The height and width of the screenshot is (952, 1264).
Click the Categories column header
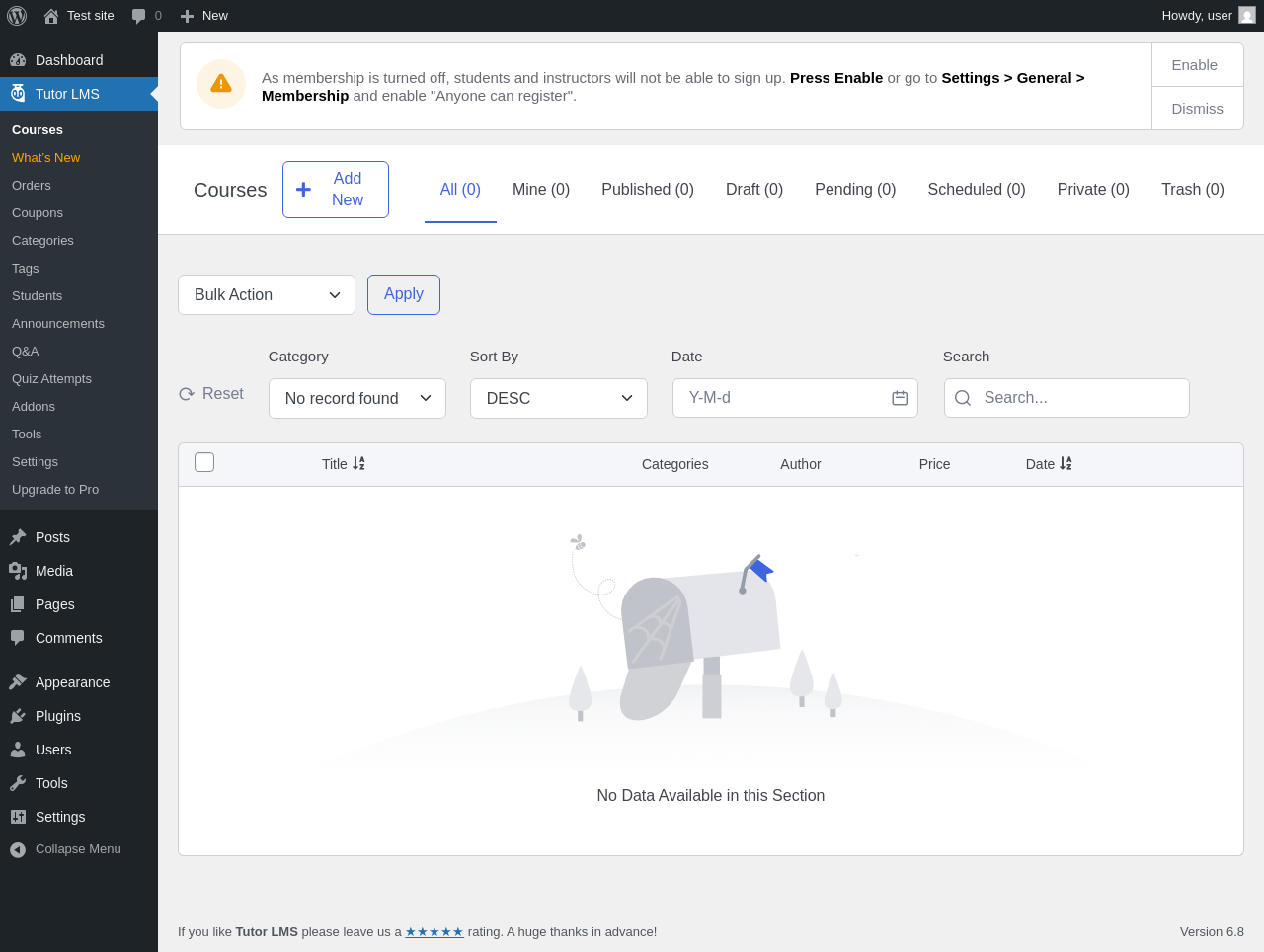click(x=675, y=464)
